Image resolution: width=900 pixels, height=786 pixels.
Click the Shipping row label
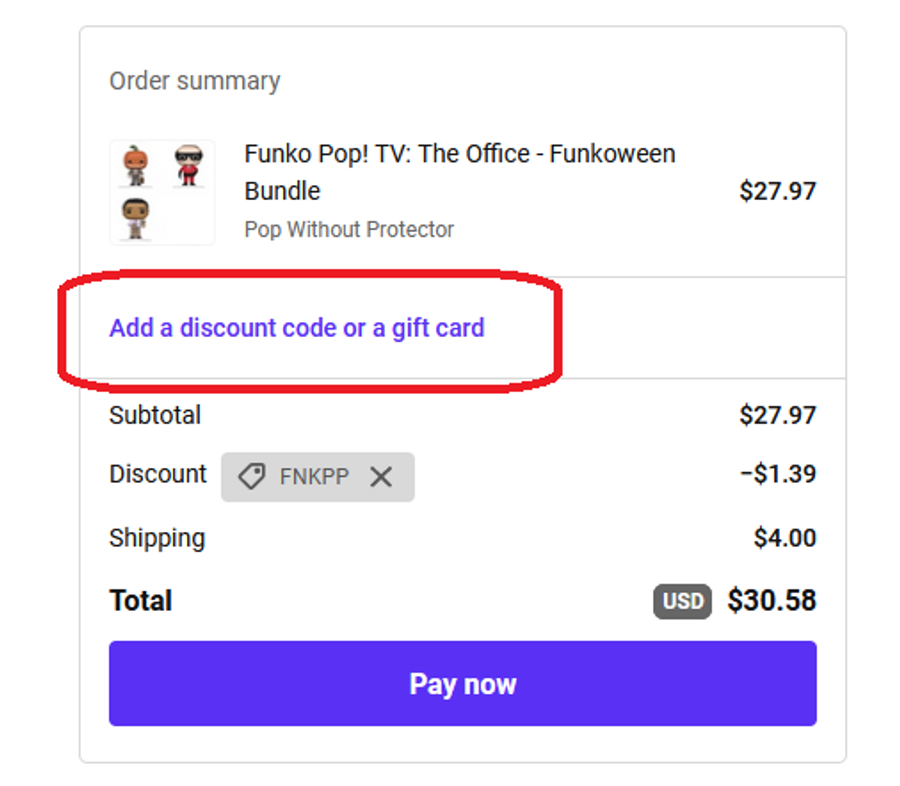(x=157, y=538)
